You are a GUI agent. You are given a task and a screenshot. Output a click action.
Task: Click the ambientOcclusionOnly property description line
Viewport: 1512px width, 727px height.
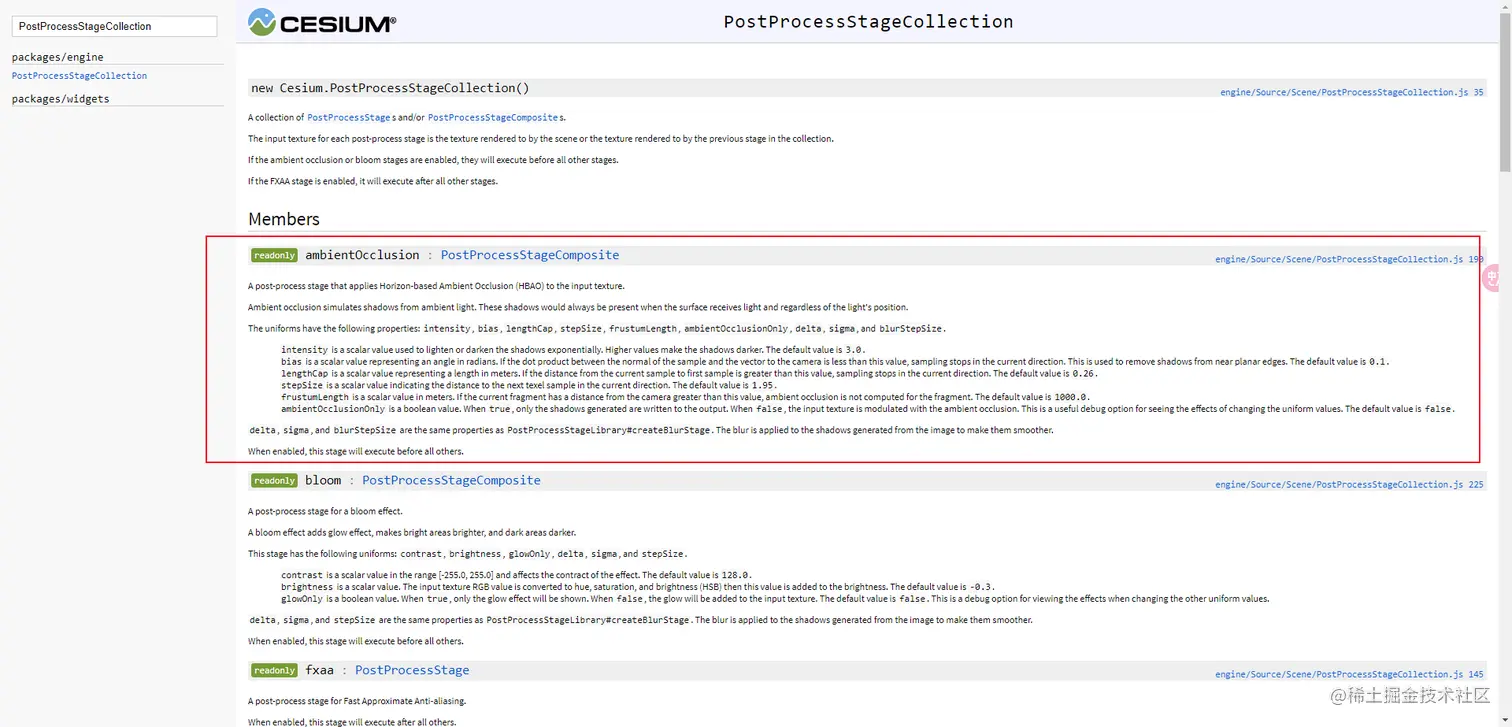(868, 409)
